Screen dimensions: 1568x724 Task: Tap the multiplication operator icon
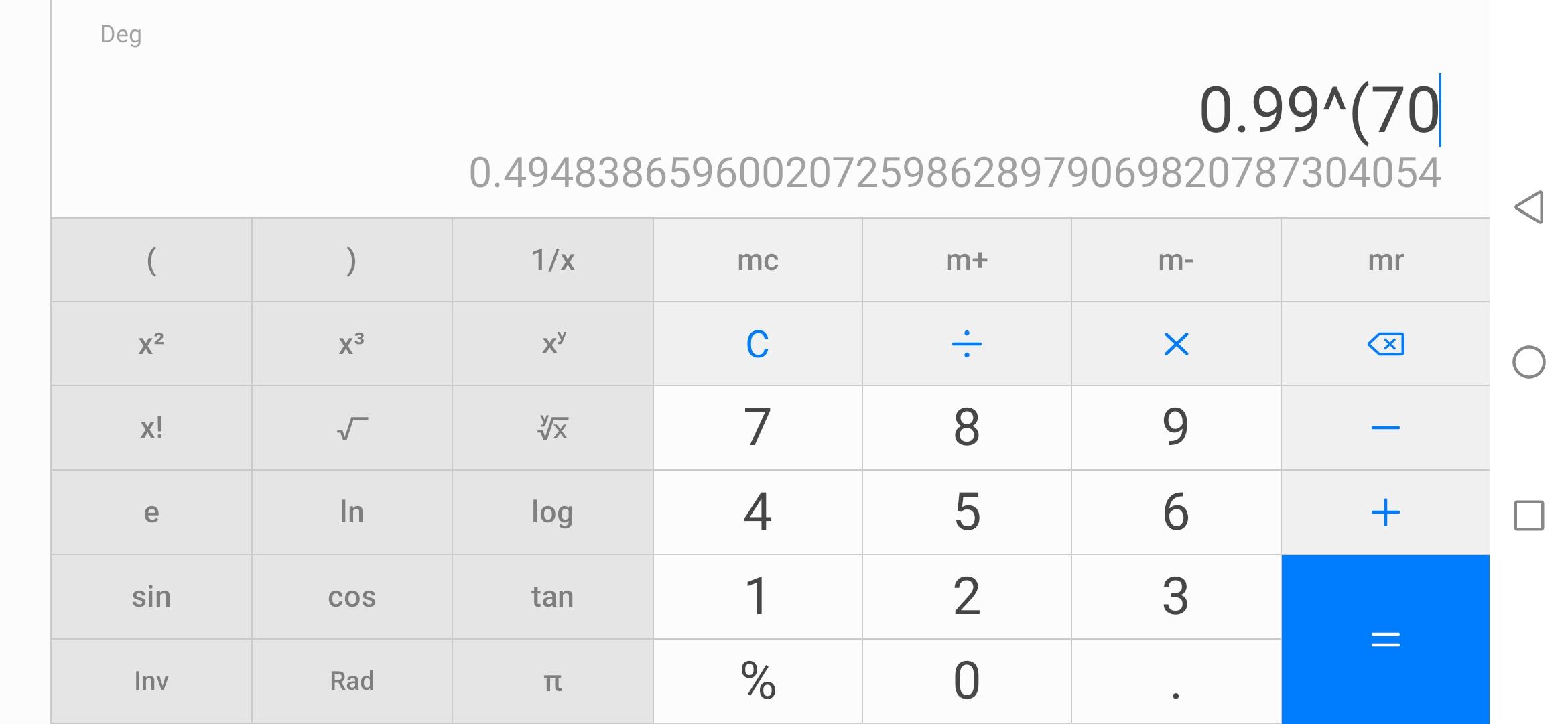(x=1176, y=344)
